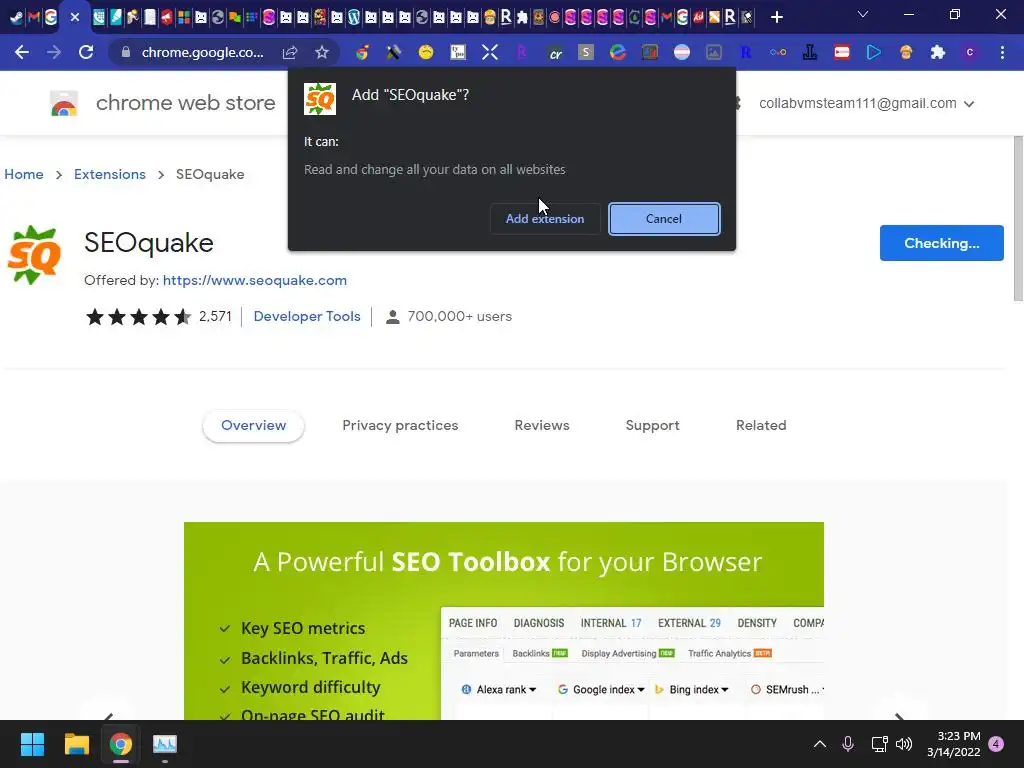Click the Chrome taskbar icon
The image size is (1024, 768).
tap(120, 744)
